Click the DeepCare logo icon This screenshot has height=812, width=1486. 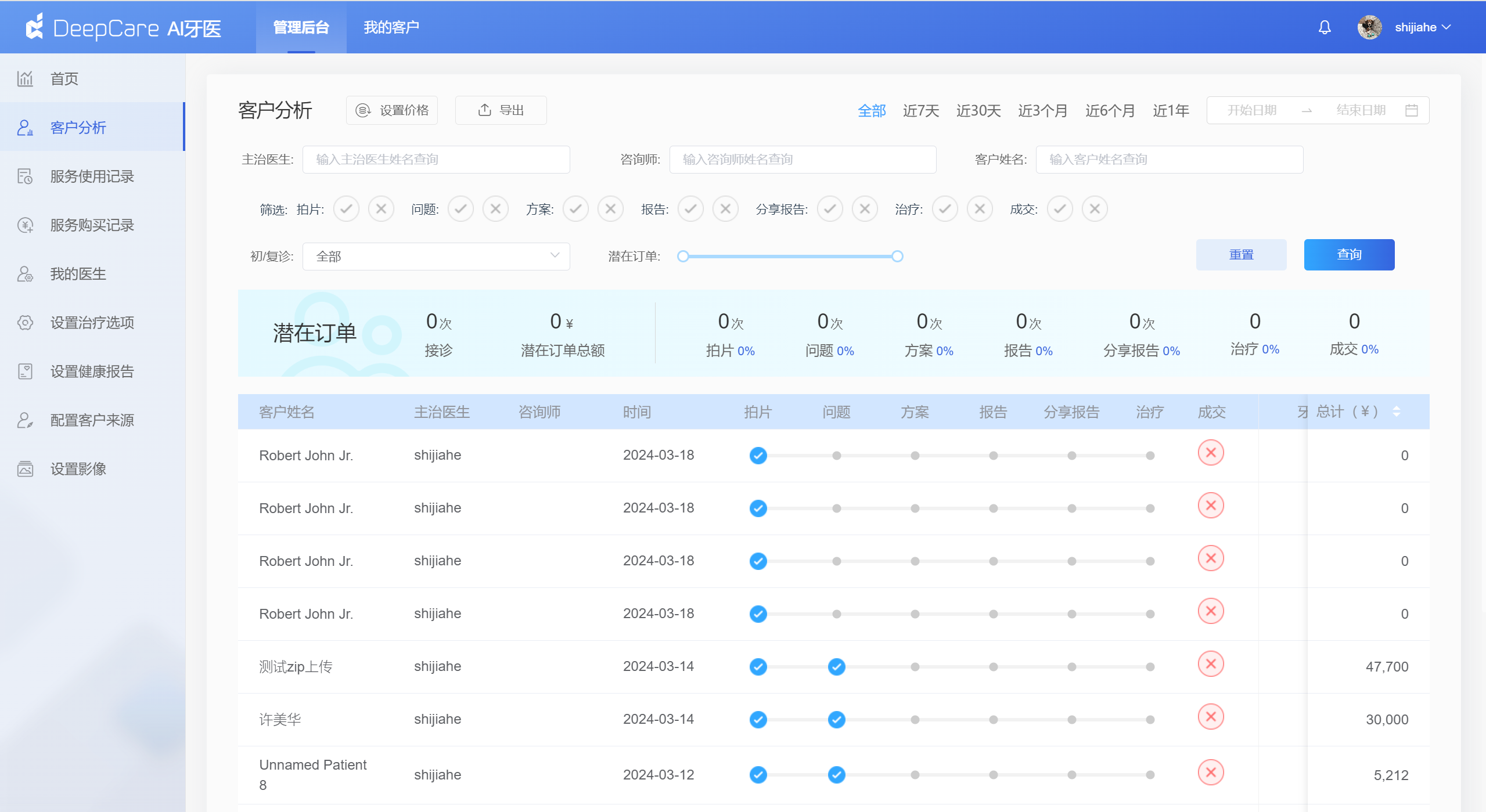pyautogui.click(x=35, y=27)
